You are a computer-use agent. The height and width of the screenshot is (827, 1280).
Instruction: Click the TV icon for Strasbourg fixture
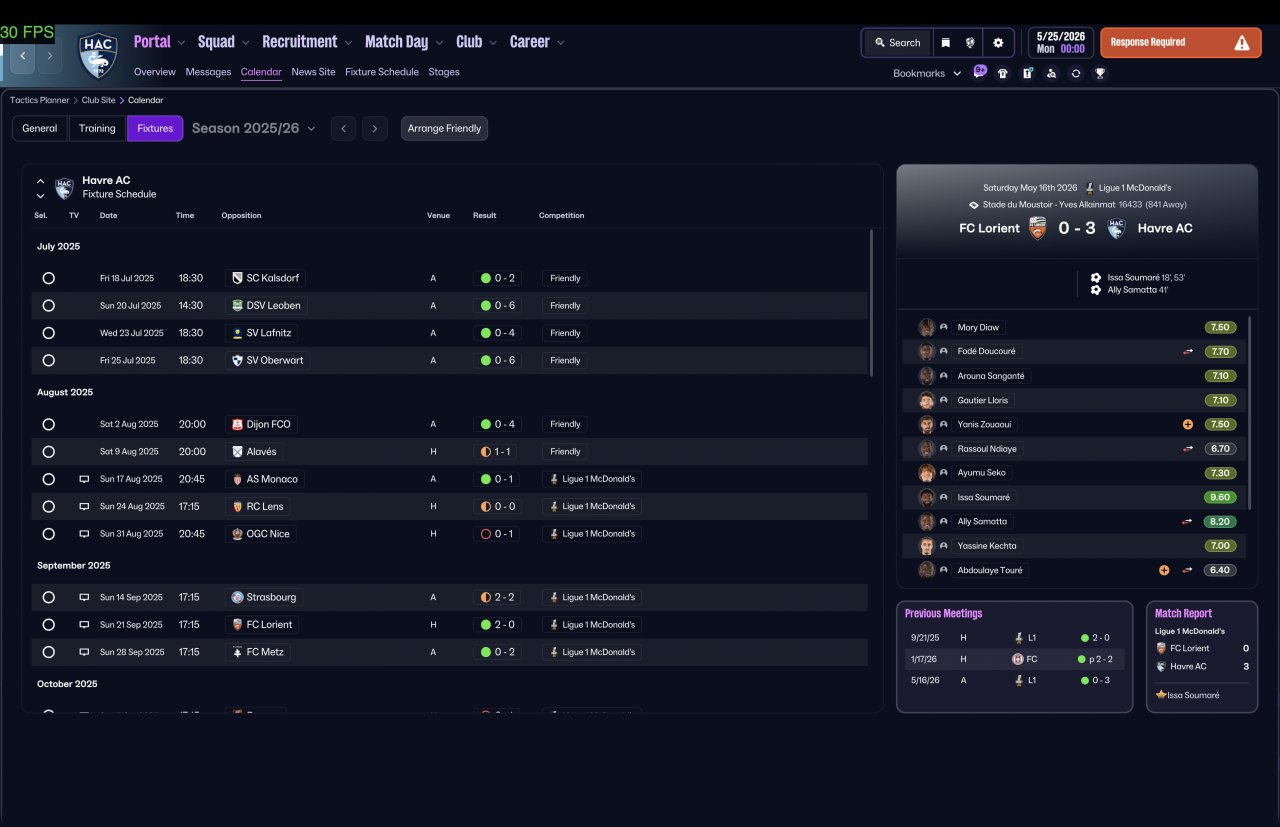84,597
